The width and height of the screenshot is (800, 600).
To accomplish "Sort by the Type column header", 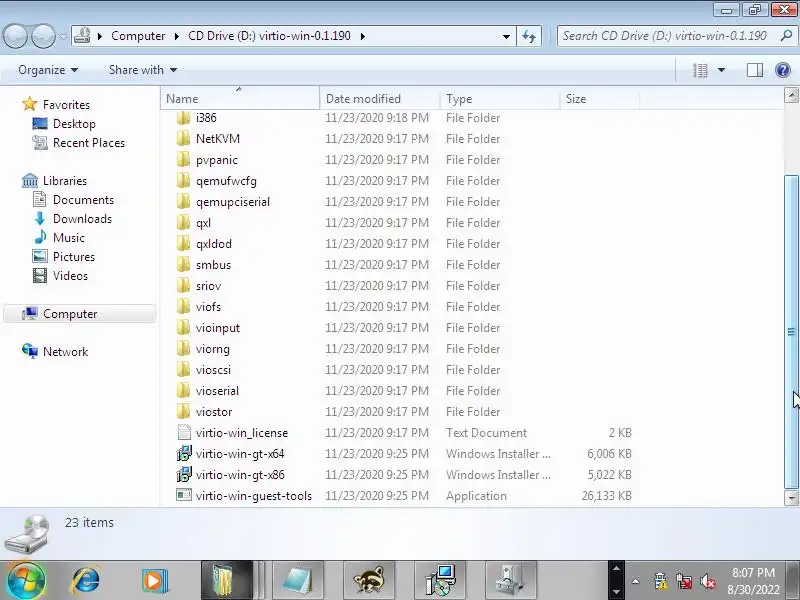I will (x=499, y=98).
